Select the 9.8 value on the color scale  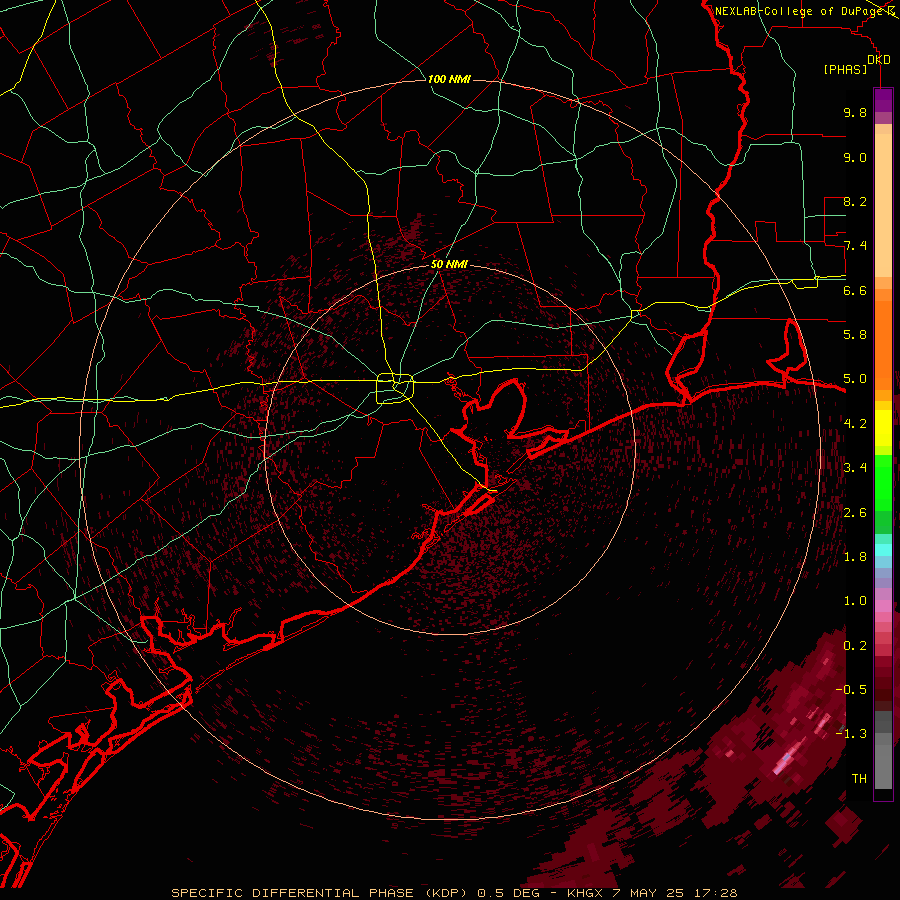point(855,112)
